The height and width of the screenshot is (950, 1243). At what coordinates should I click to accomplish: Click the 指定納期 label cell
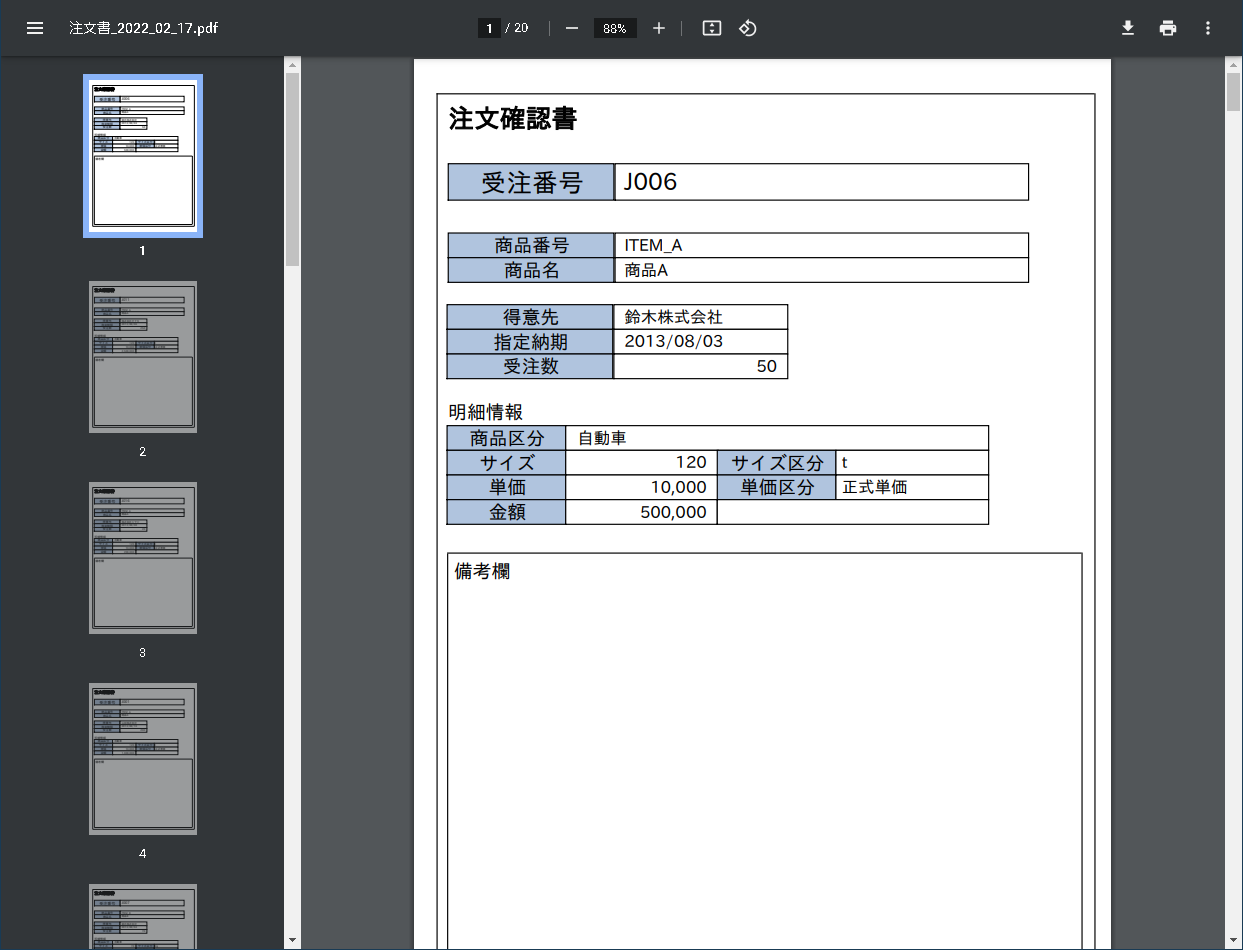tap(530, 342)
